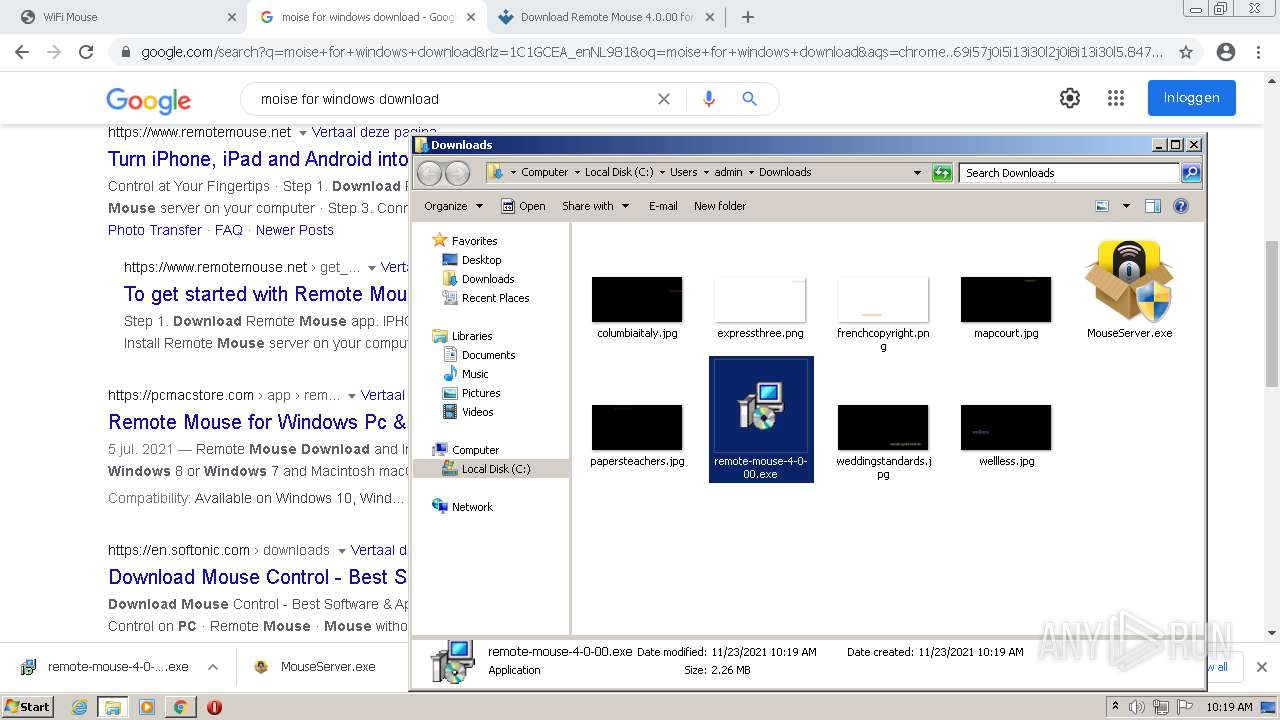Go back in Downloads explorer window
Image resolution: width=1280 pixels, height=720 pixels.
pyautogui.click(x=429, y=173)
